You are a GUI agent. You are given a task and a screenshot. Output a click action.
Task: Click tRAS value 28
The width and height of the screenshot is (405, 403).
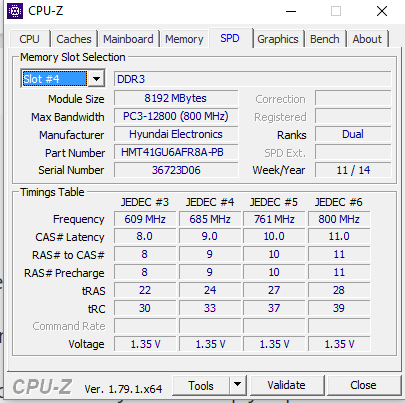coord(339,290)
